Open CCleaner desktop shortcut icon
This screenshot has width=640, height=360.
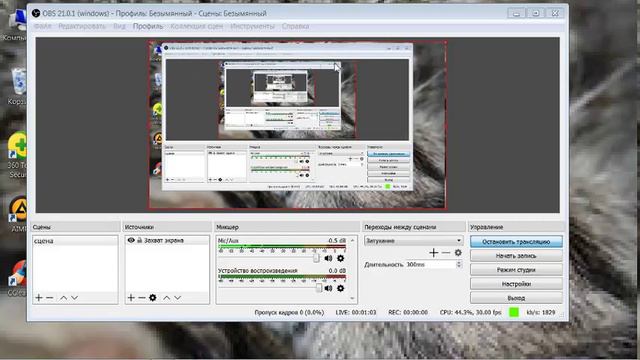18,278
